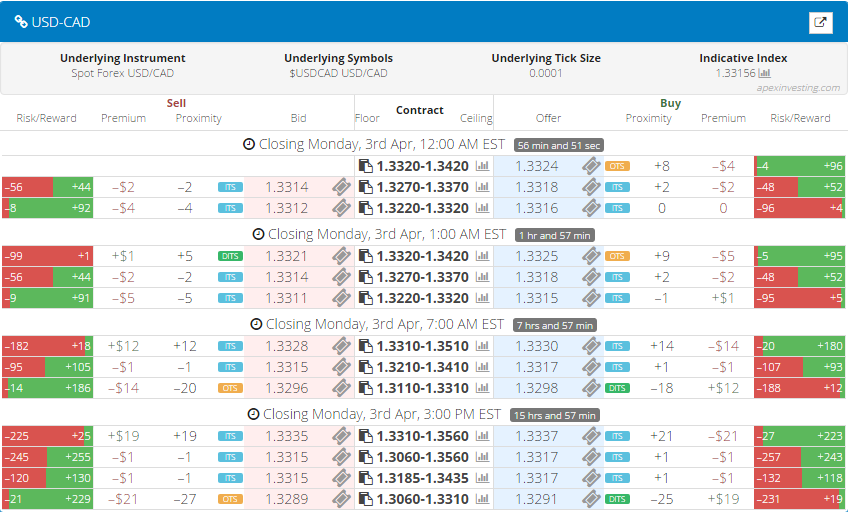The width and height of the screenshot is (848, 512).
Task: Open buy ticket for the 1.3210-1.3410 contract
Action: coord(591,367)
